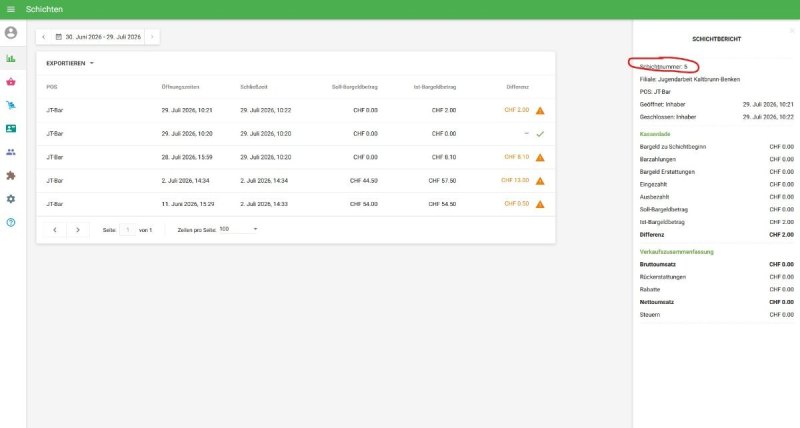Open the puzzle piece integrations icon
Viewport: 800px width, 428px height.
11,175
